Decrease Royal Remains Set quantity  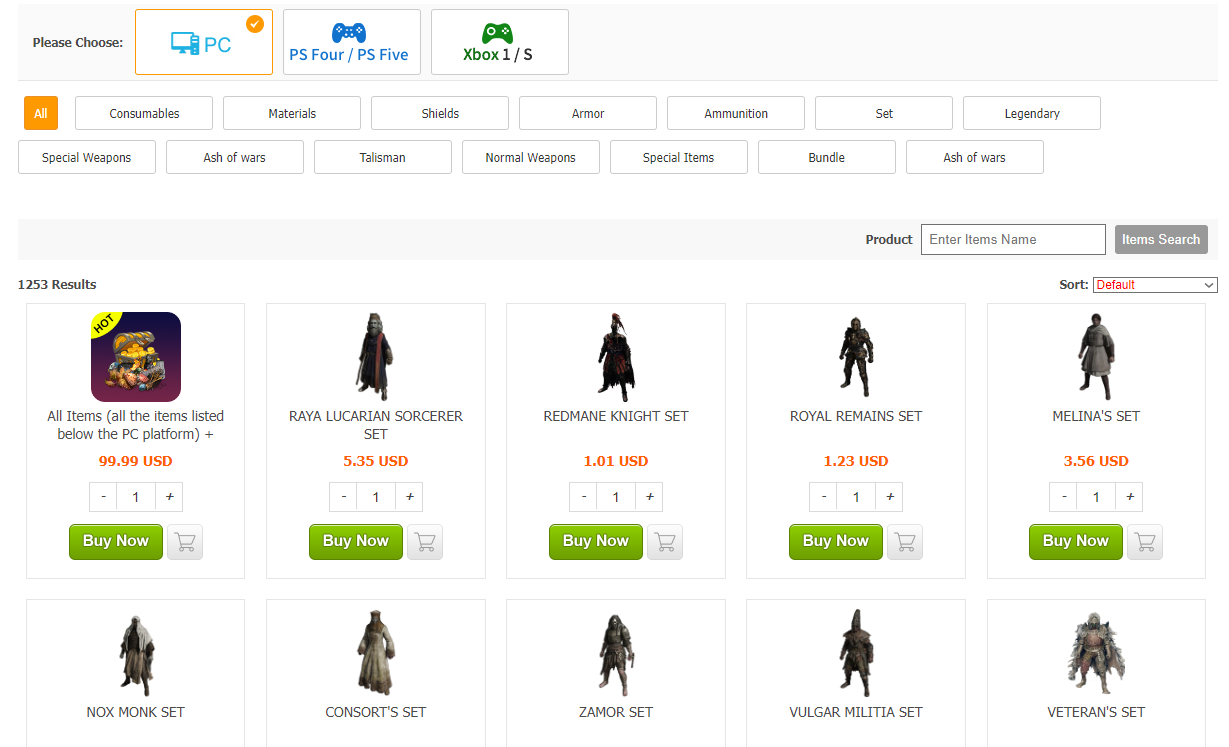823,497
